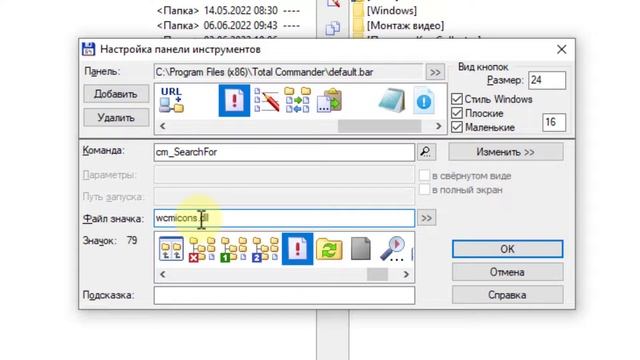Screen dimensions: 640x360
Task: Focus the Файл значка field with wcmicons.dll
Action: 284,218
